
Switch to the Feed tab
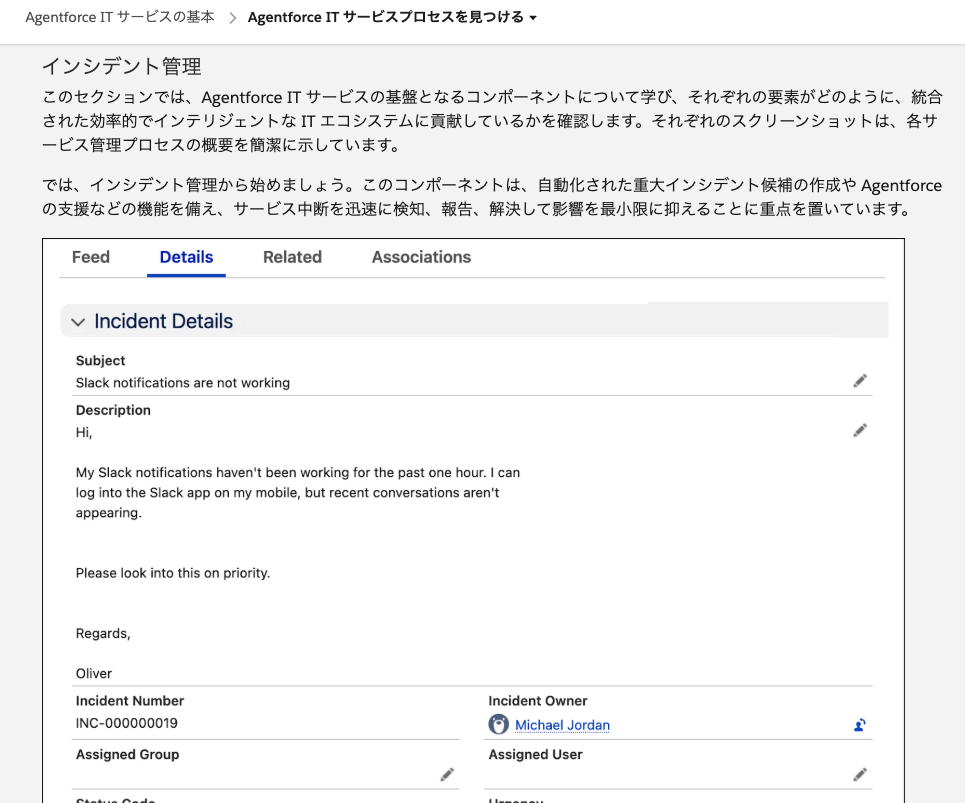click(x=91, y=257)
